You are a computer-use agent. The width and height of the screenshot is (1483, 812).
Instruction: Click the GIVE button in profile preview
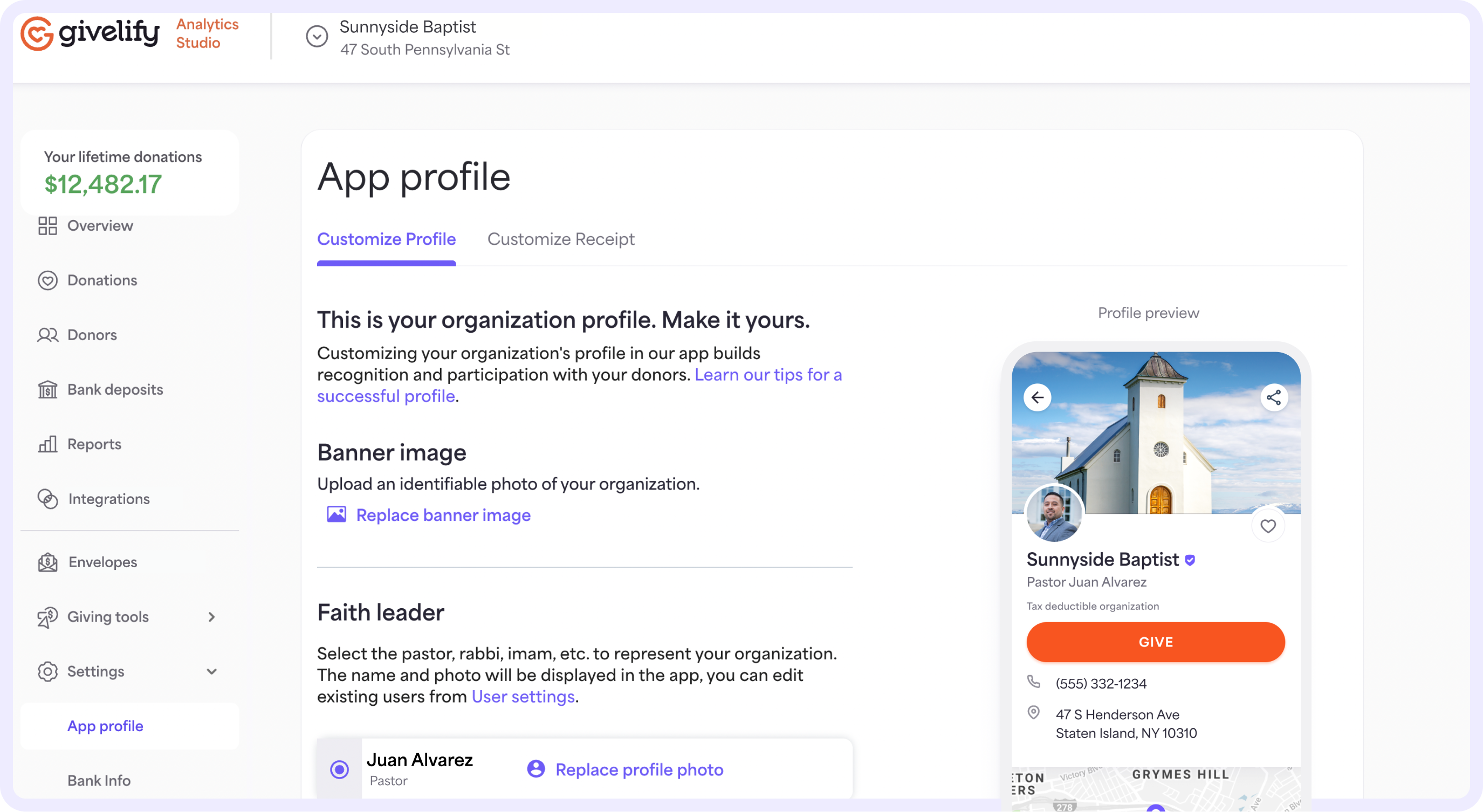pyautogui.click(x=1155, y=641)
